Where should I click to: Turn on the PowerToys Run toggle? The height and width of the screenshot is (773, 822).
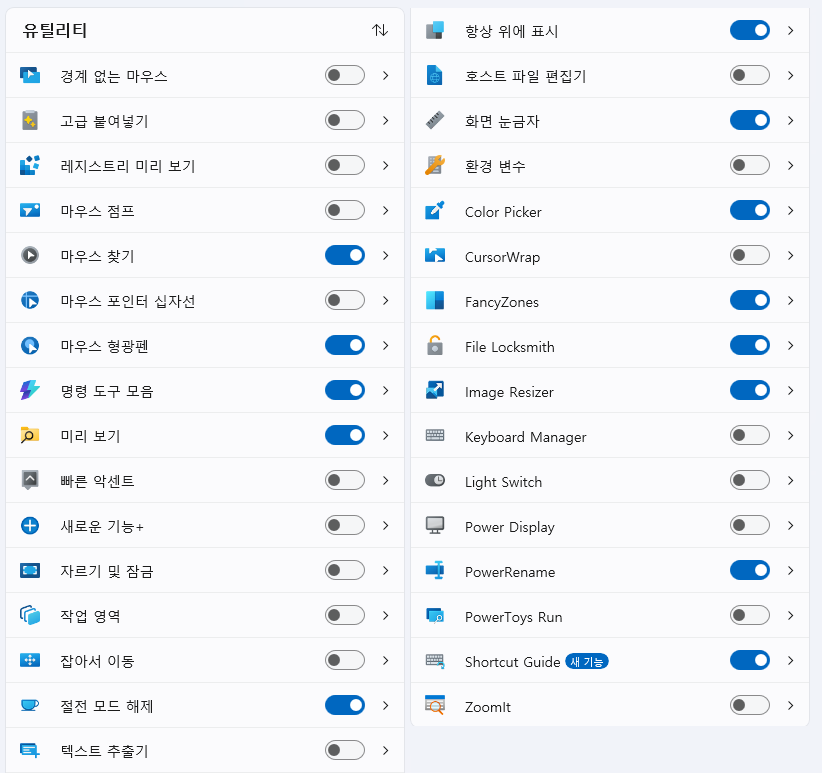pyautogui.click(x=750, y=616)
